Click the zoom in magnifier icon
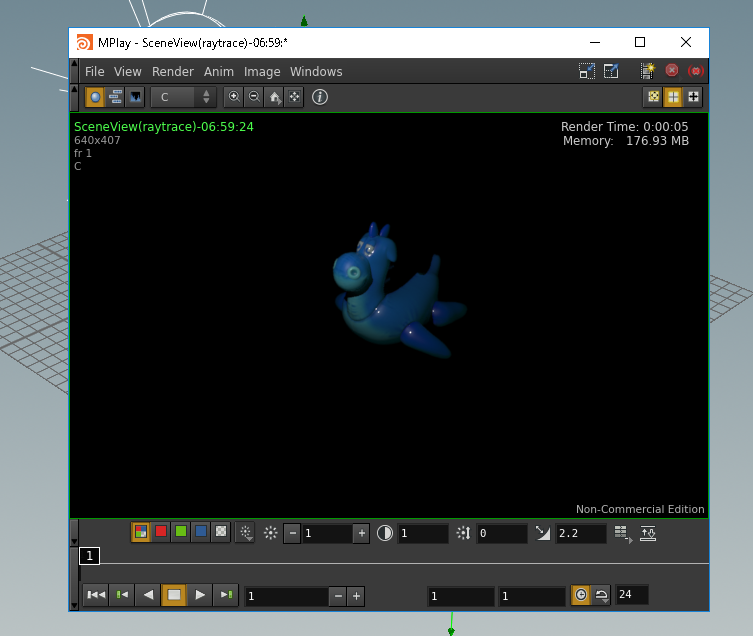753x636 pixels. coord(234,97)
